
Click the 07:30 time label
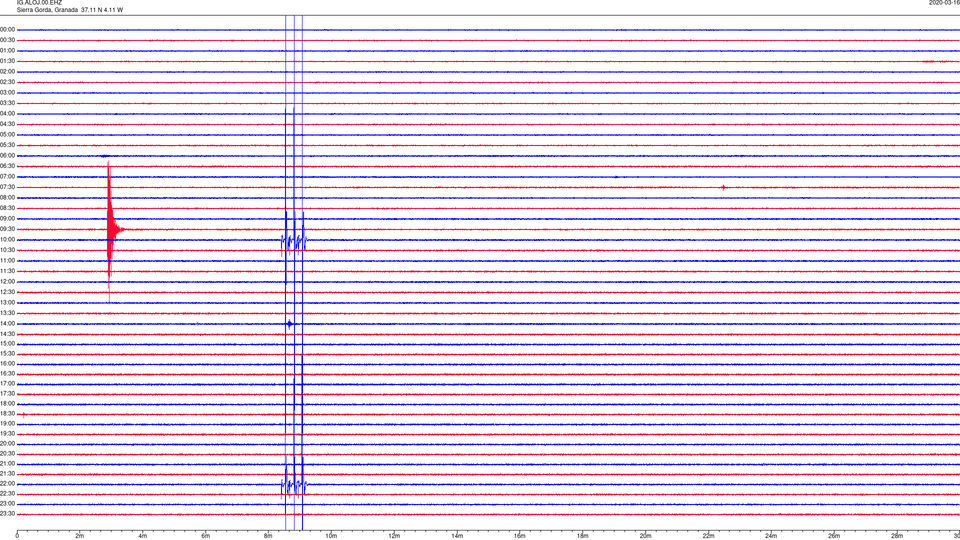pos(7,187)
